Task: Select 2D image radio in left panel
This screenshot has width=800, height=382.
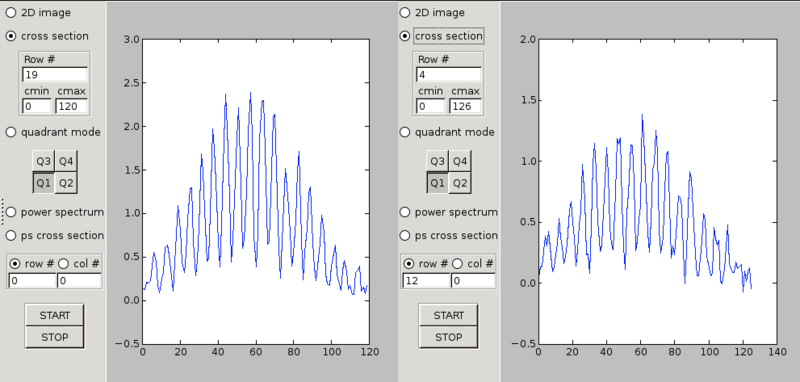Action: coord(10,12)
